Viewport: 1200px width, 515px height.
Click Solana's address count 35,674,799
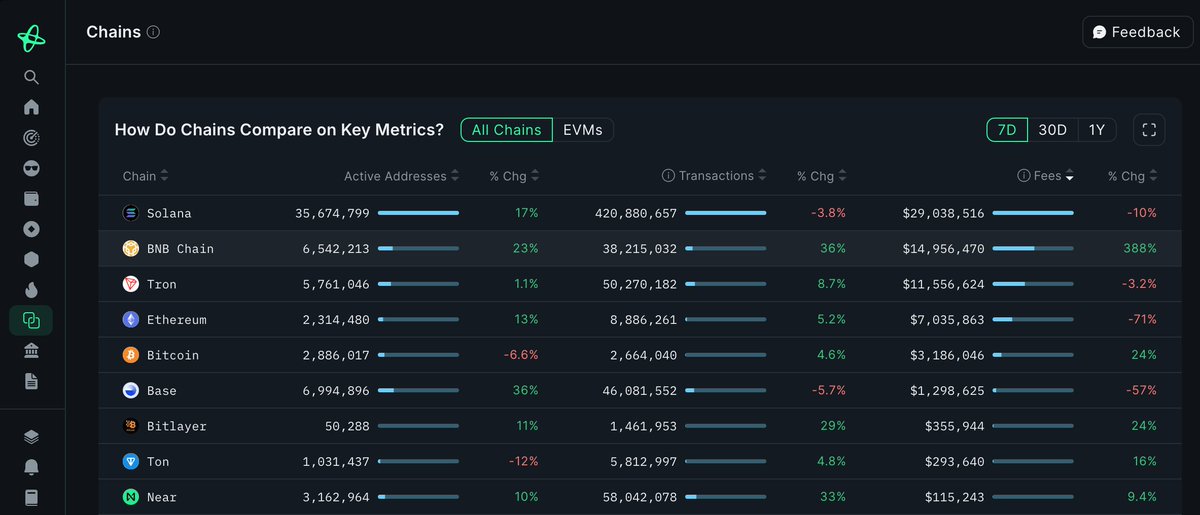click(332, 213)
